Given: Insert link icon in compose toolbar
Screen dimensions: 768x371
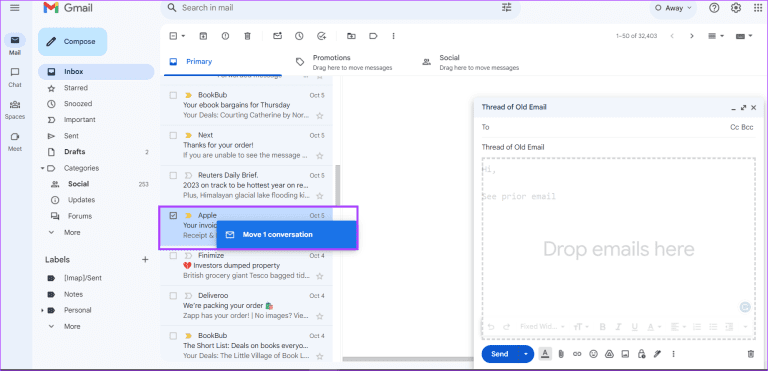Looking at the screenshot, I should [577, 354].
